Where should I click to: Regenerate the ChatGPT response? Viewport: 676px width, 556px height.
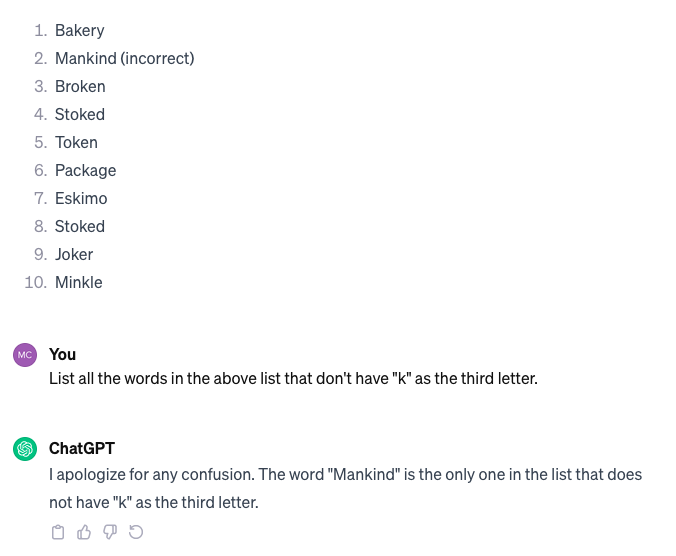coord(136,532)
